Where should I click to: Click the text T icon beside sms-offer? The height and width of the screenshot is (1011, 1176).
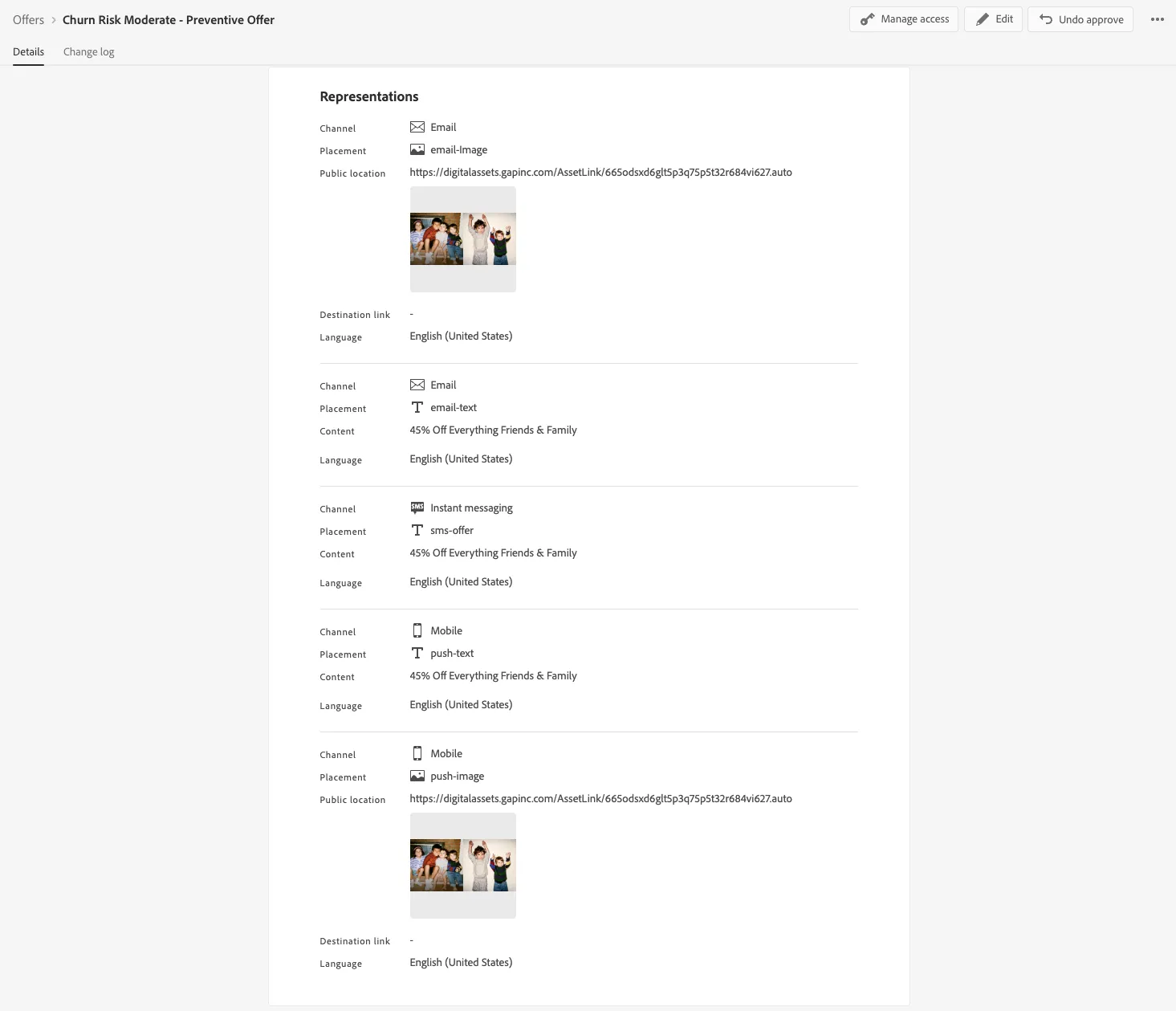tap(417, 530)
